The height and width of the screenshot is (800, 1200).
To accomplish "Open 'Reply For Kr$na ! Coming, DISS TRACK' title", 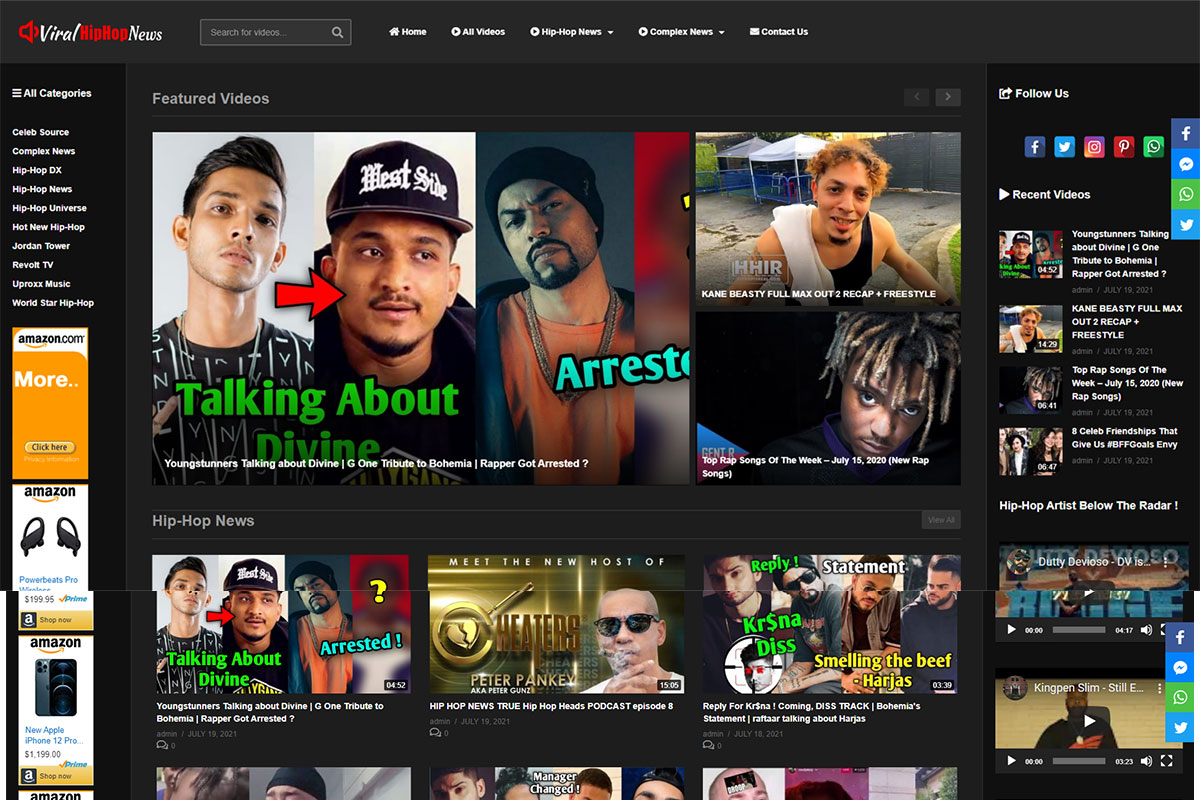I will (812, 712).
